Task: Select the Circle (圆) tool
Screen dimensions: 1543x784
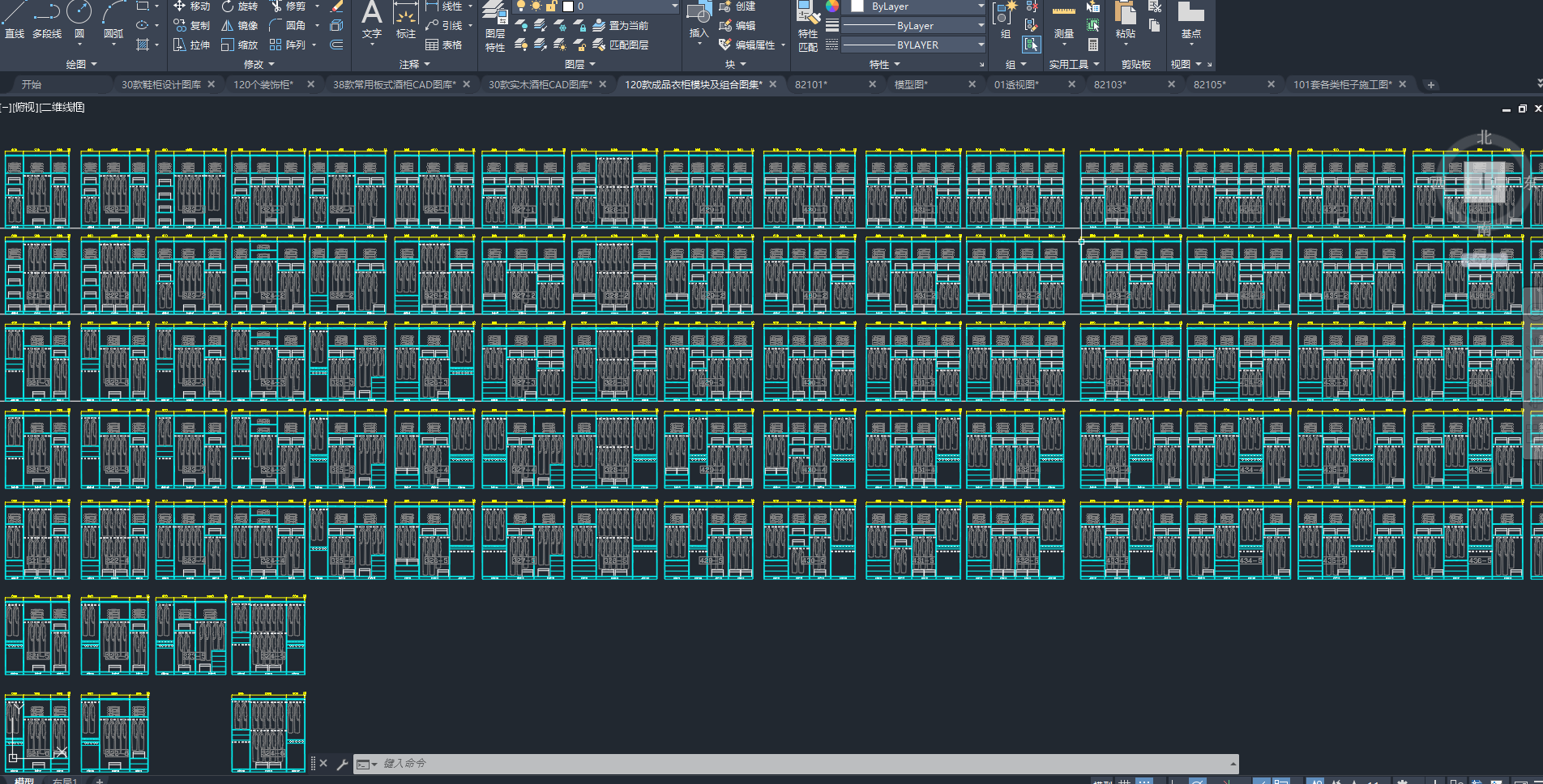Action: coord(79,19)
